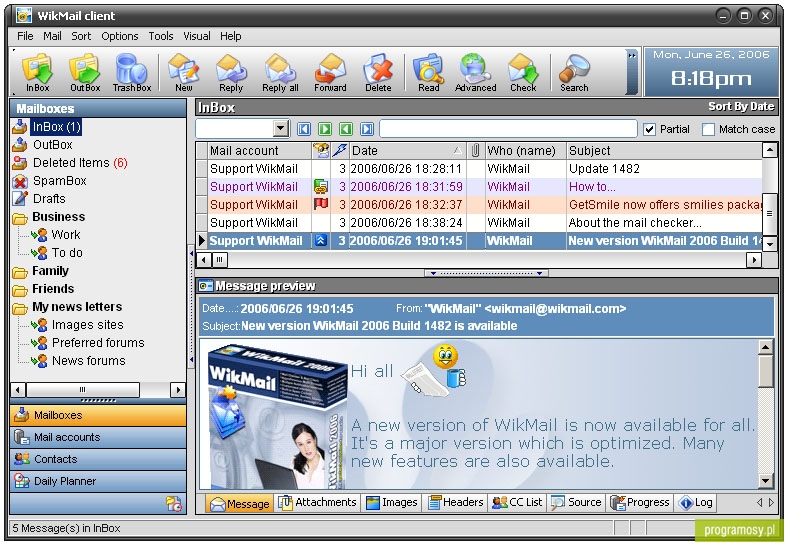Image resolution: width=790 pixels, height=548 pixels.
Task: Open the TrashBox toolbar icon
Action: point(131,73)
